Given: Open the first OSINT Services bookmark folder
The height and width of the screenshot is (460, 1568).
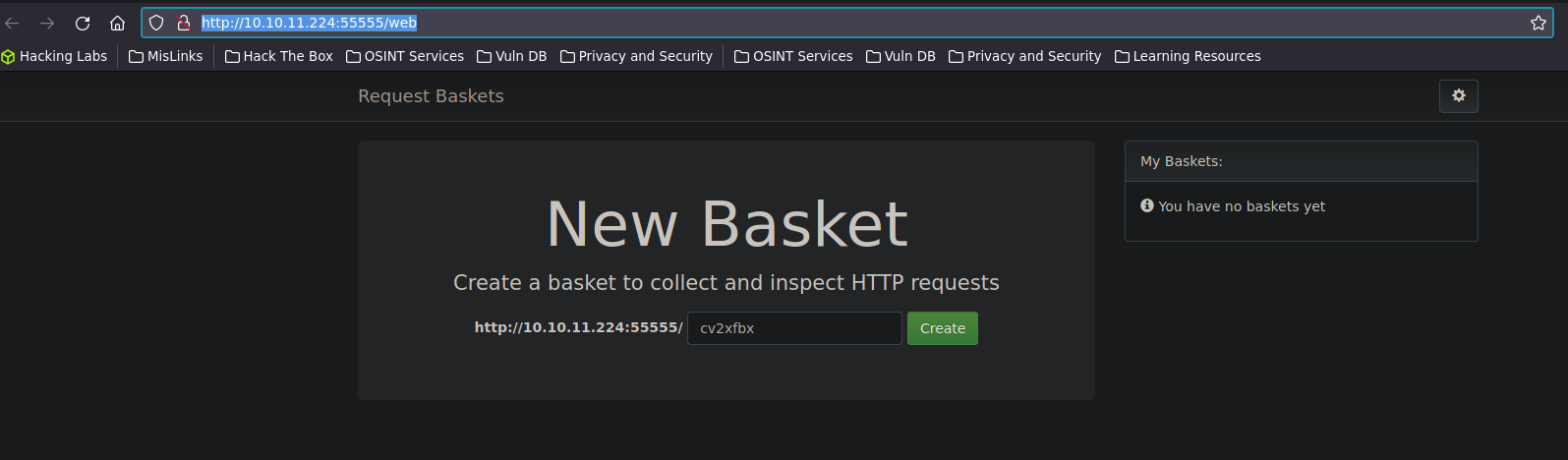Looking at the screenshot, I should pos(405,56).
